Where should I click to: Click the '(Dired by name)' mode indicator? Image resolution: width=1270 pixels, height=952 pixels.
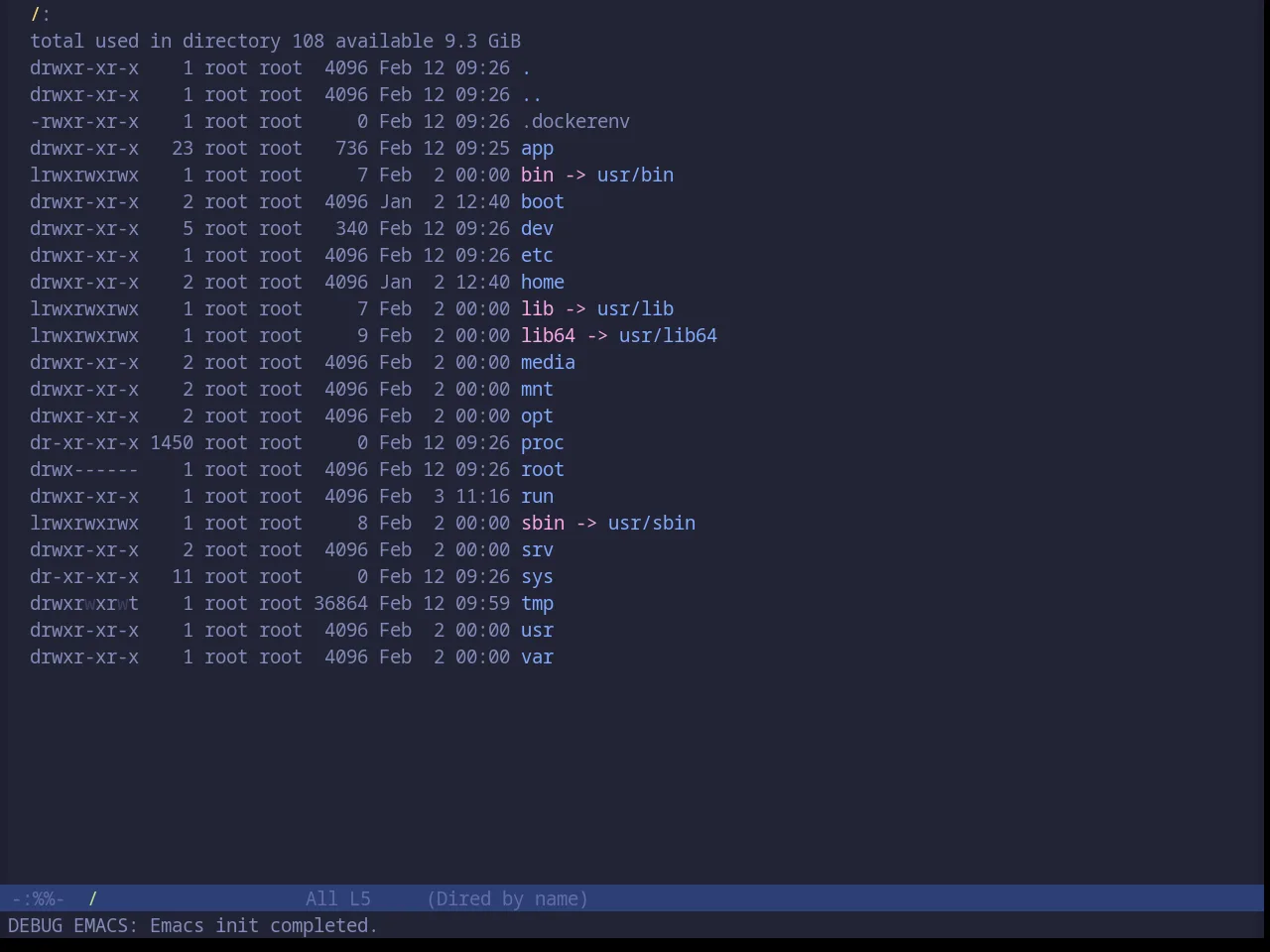[x=507, y=899]
